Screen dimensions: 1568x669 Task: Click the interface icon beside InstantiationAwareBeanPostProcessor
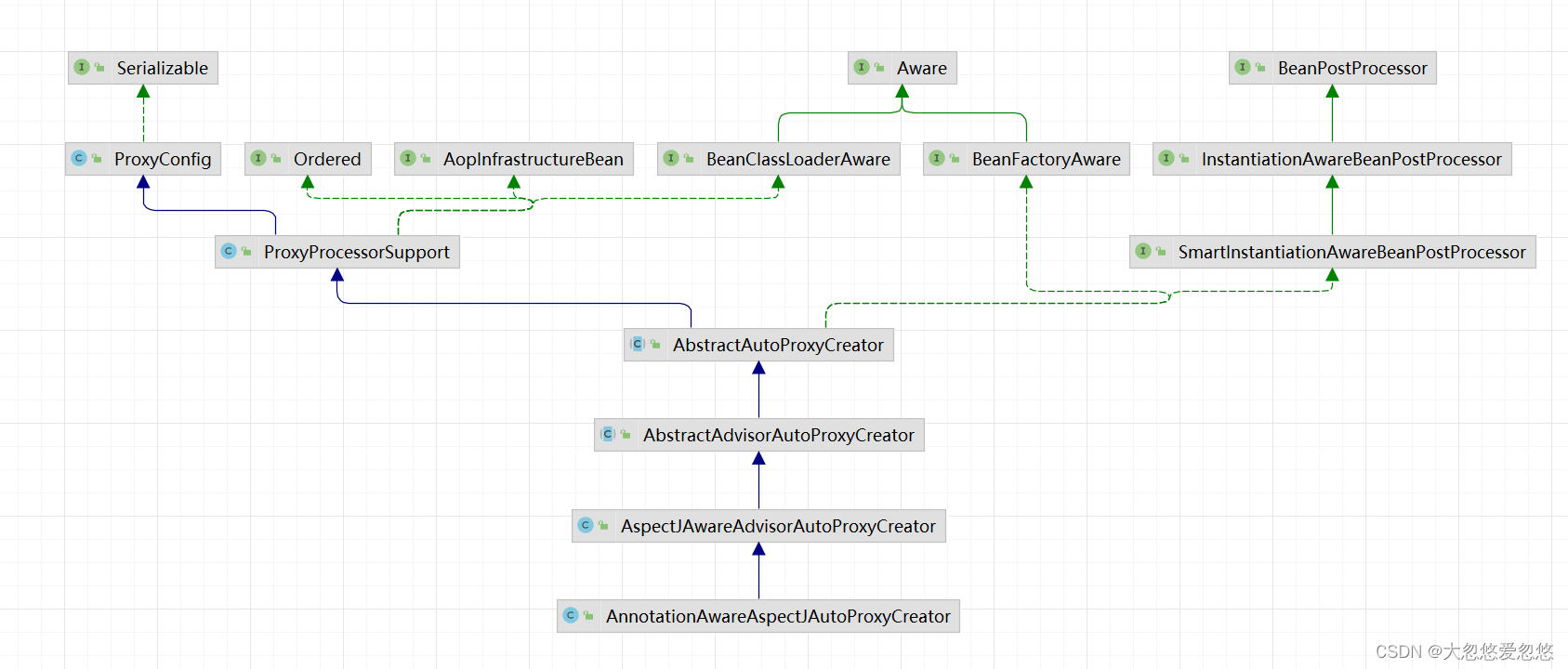point(1166,158)
